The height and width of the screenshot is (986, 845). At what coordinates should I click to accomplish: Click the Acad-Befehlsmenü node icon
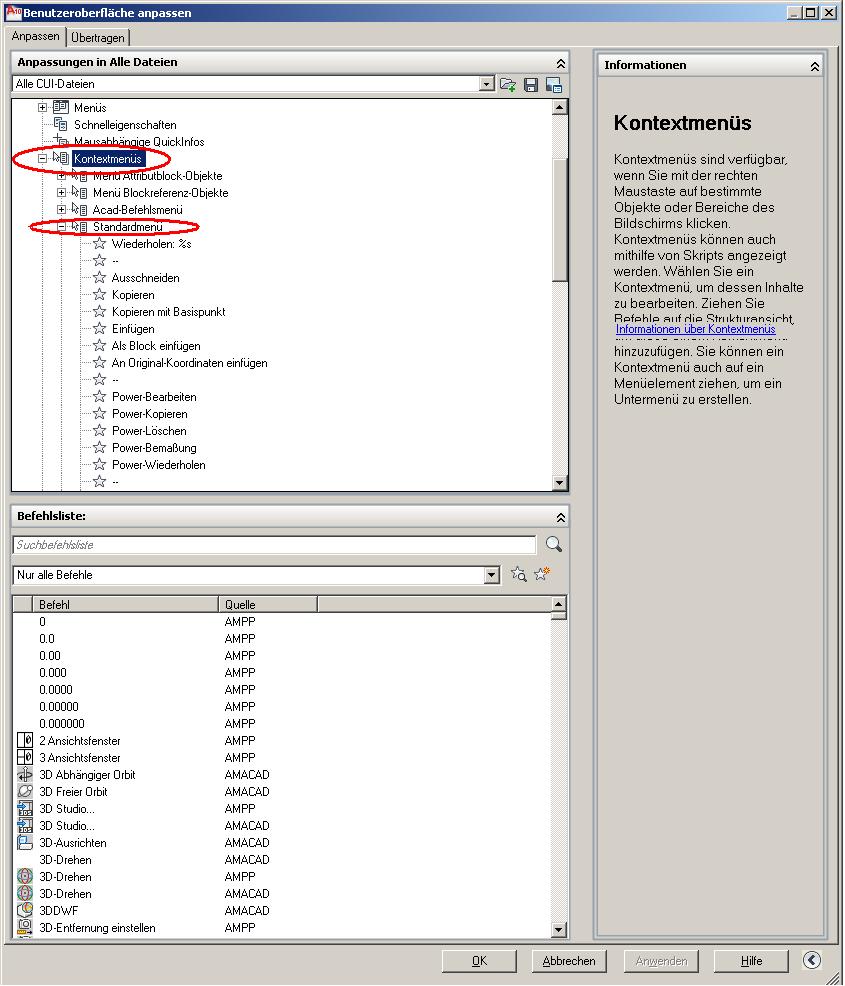[x=80, y=209]
